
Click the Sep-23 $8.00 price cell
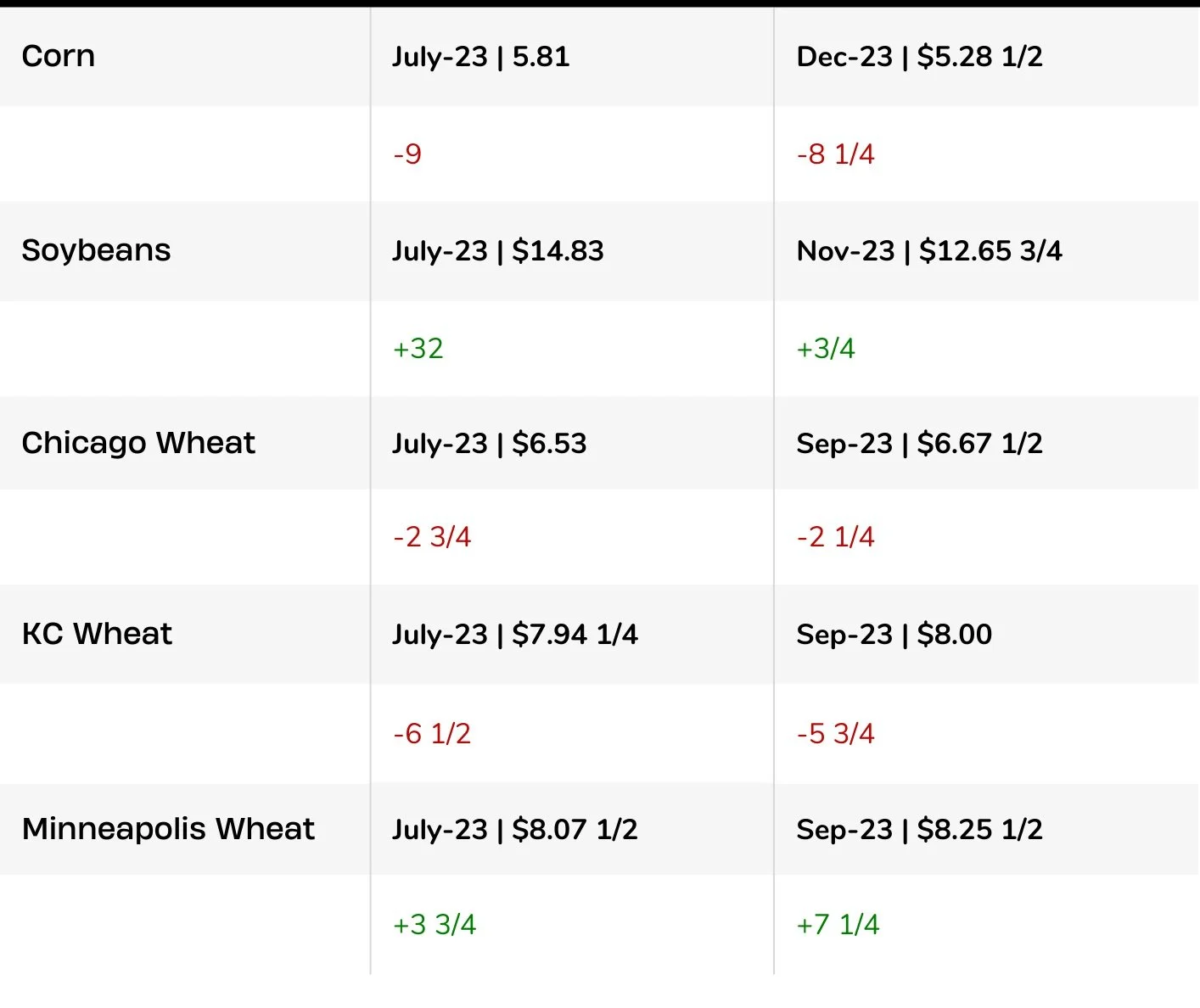(894, 635)
